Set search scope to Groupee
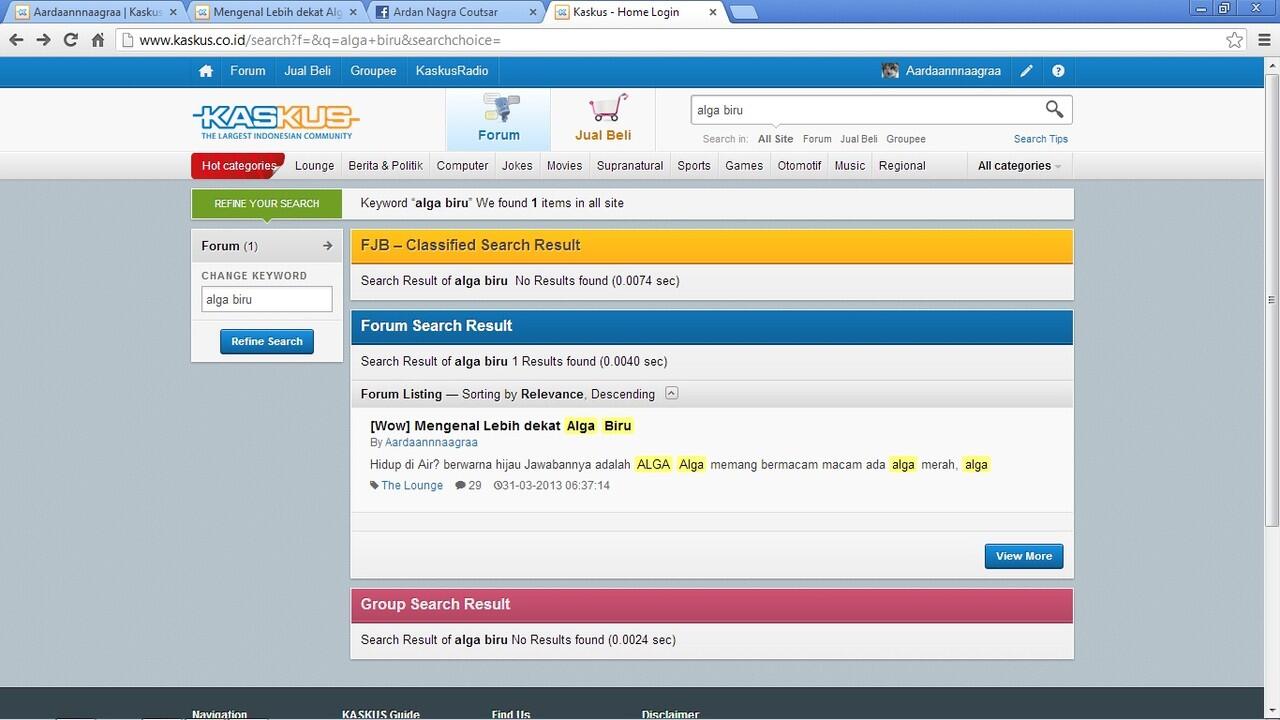Image resolution: width=1280 pixels, height=720 pixels. pos(906,139)
